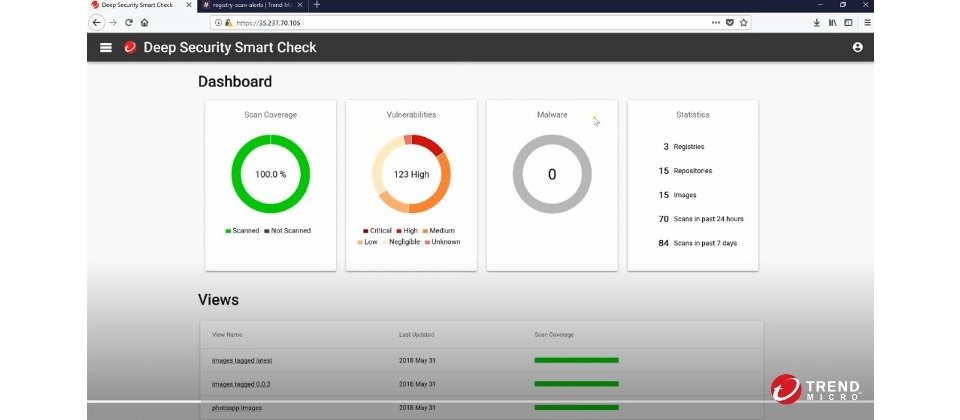Click 'Scans in past 24 hours' statistic
960x420 pixels.
tap(701, 219)
